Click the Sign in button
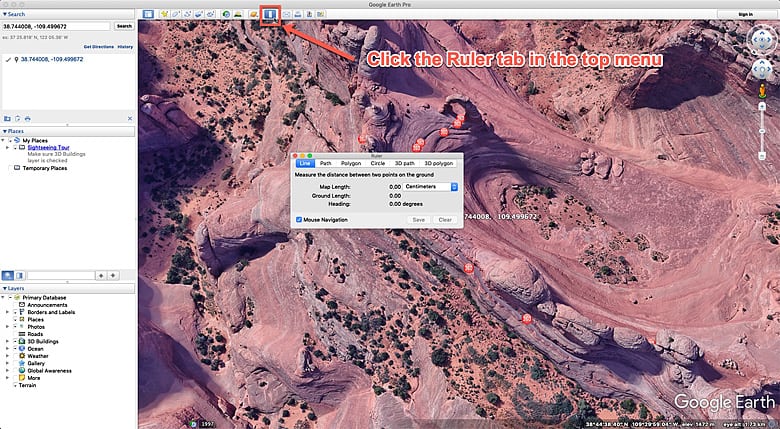 pos(745,14)
